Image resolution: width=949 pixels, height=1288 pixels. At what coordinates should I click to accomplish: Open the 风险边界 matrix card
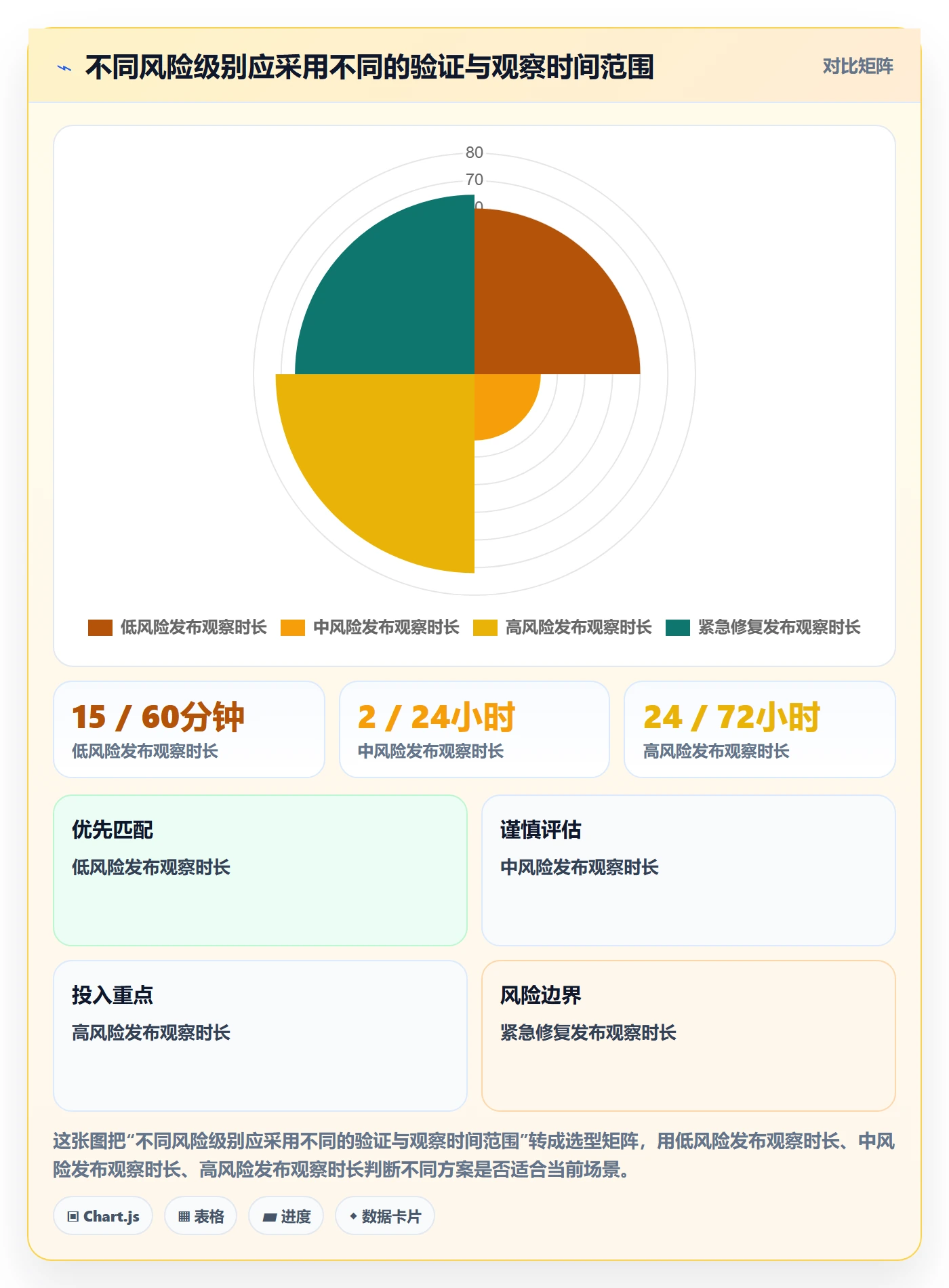689,1036
